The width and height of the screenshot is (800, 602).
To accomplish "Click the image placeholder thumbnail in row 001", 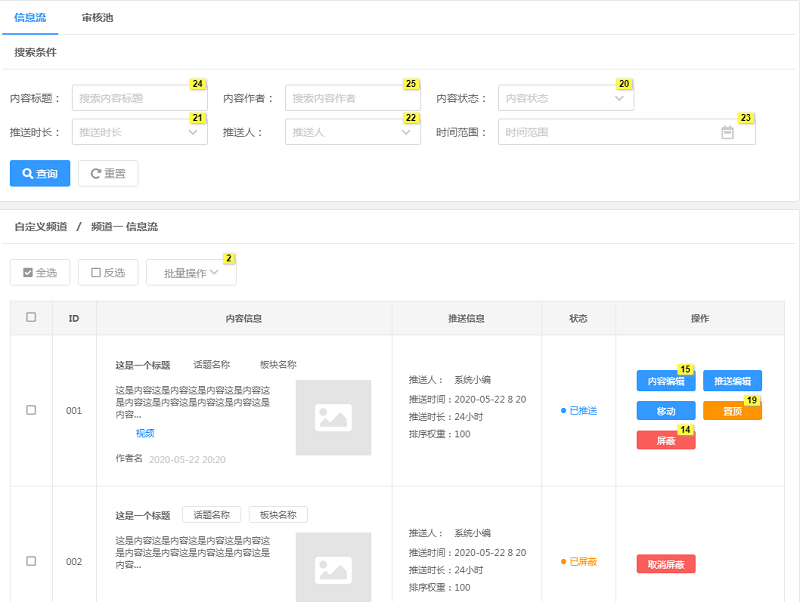I will coord(333,417).
